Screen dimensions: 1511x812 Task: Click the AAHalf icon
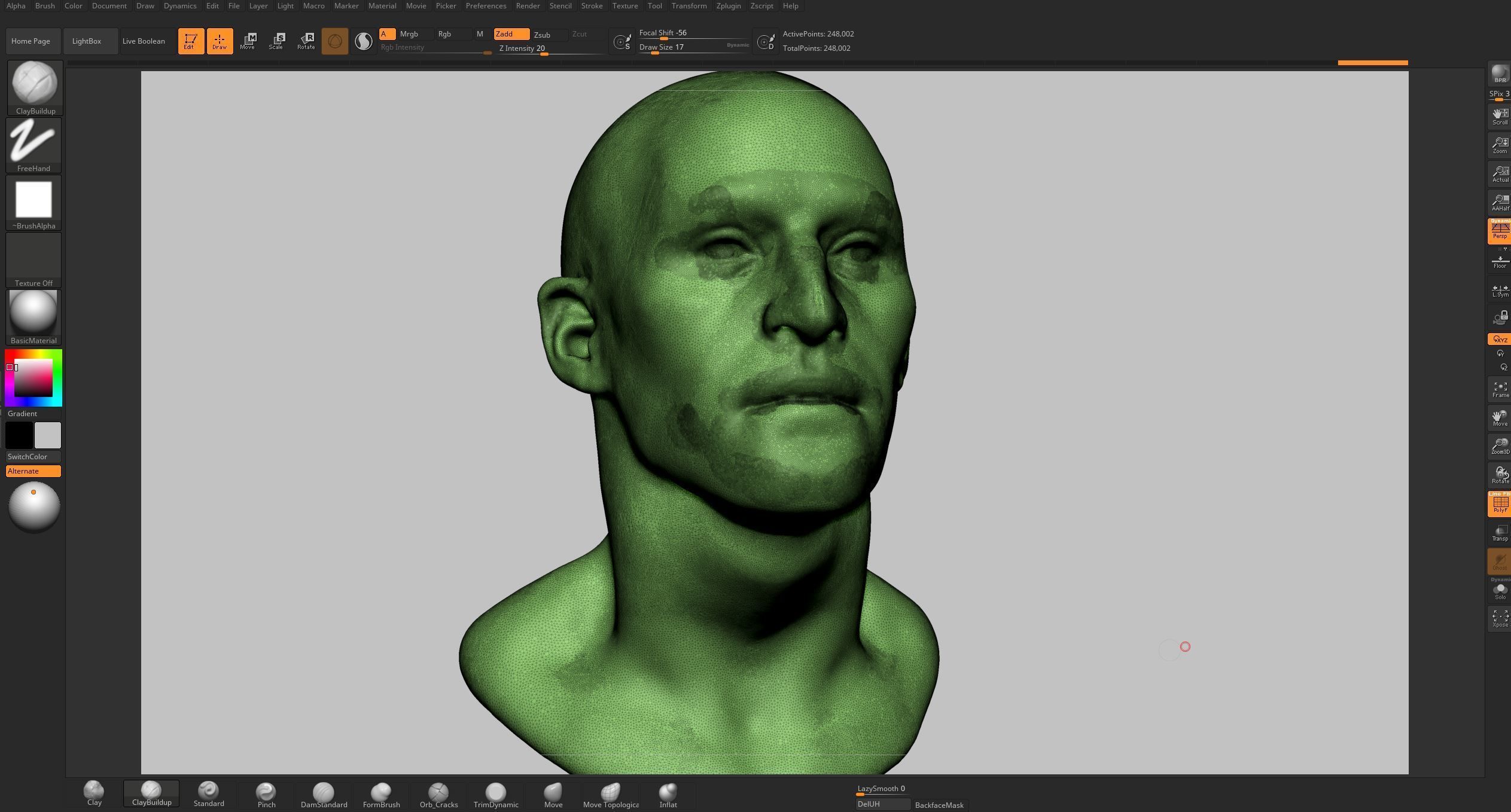coord(1500,203)
